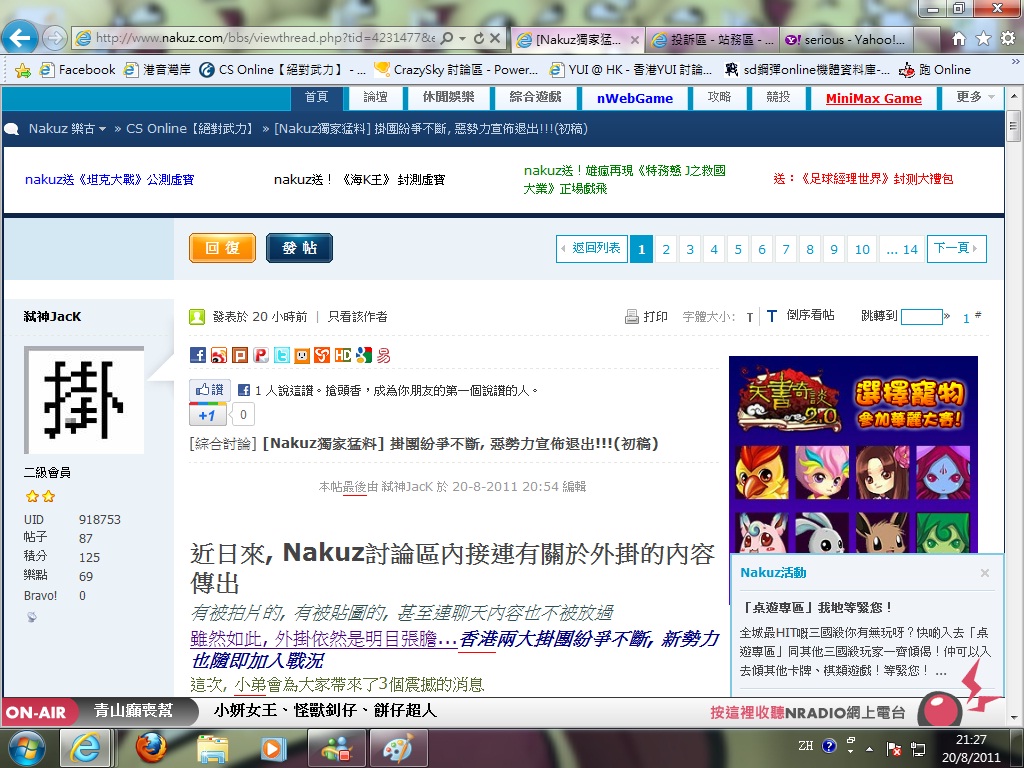Click the Facebook 讚 like button
The width and height of the screenshot is (1024, 768).
pyautogui.click(x=210, y=390)
